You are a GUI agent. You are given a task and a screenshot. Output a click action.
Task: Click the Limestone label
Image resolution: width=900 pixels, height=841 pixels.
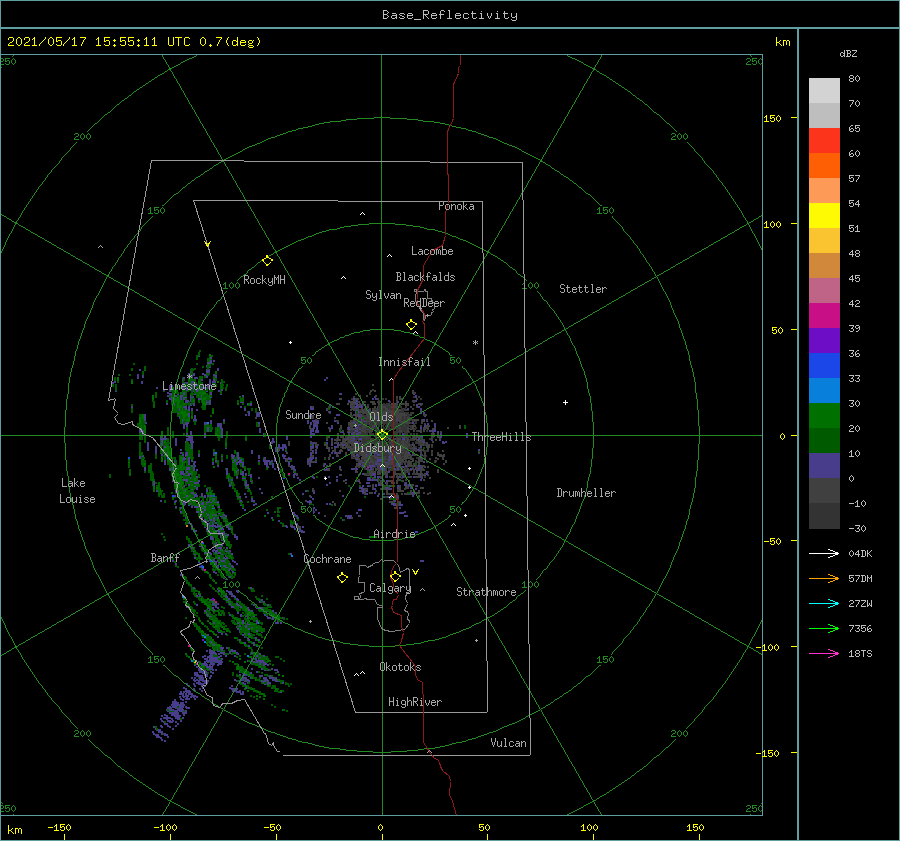tap(189, 386)
